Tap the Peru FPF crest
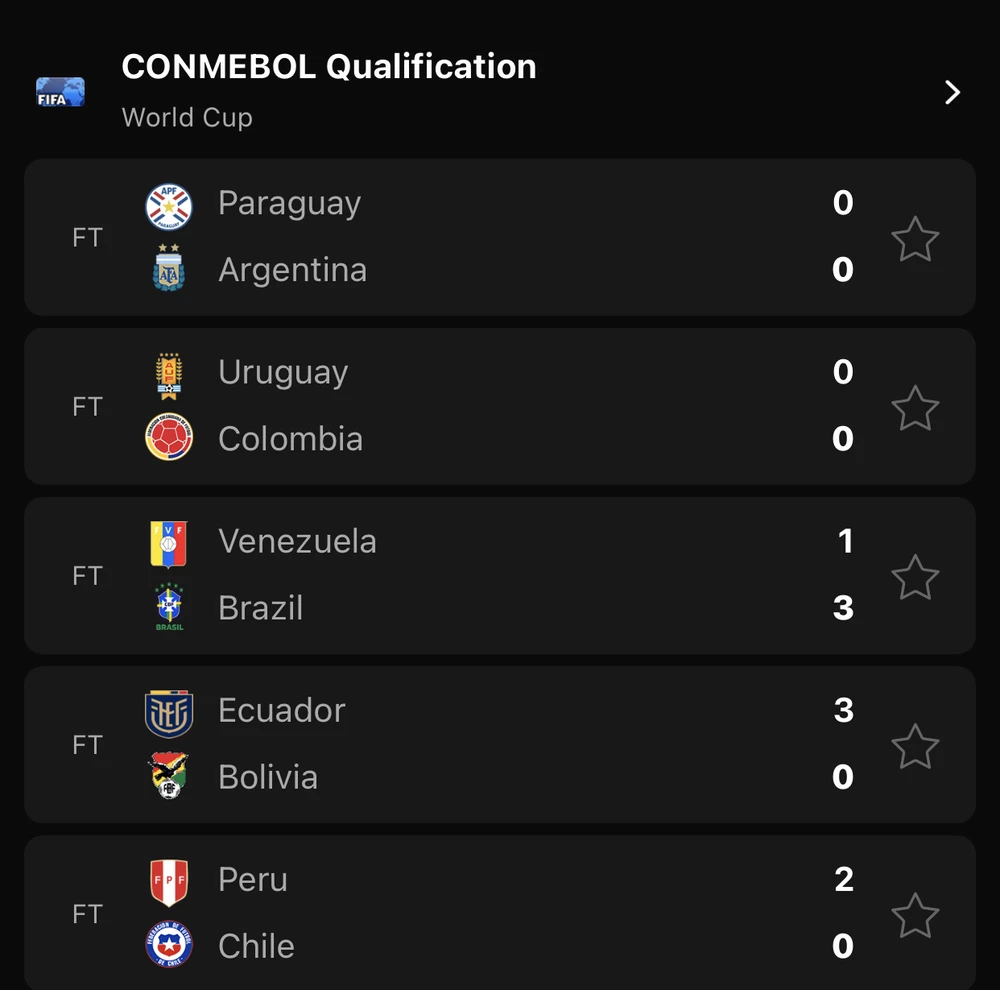The height and width of the screenshot is (990, 1000). (169, 881)
